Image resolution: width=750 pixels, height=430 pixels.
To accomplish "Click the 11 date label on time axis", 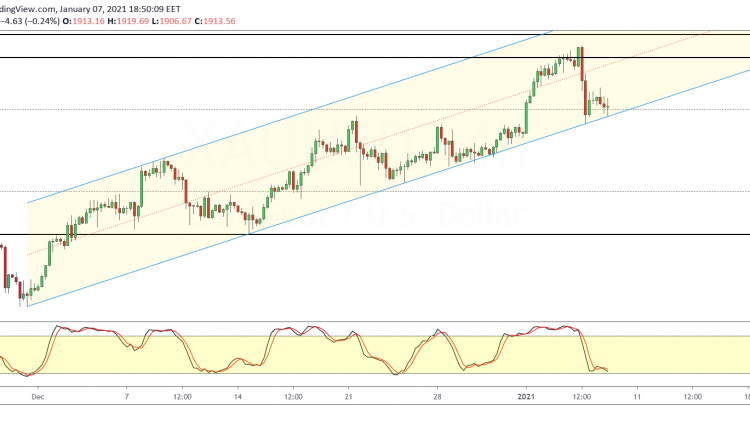I will click(x=638, y=396).
